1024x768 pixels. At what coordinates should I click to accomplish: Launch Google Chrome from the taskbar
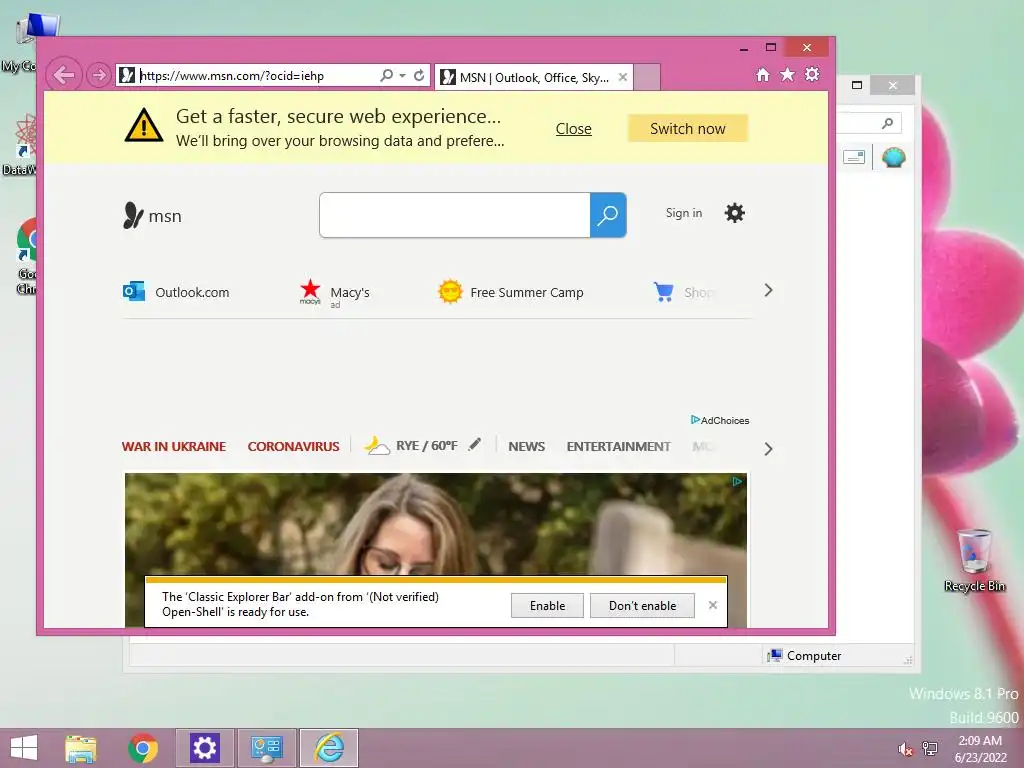point(142,748)
